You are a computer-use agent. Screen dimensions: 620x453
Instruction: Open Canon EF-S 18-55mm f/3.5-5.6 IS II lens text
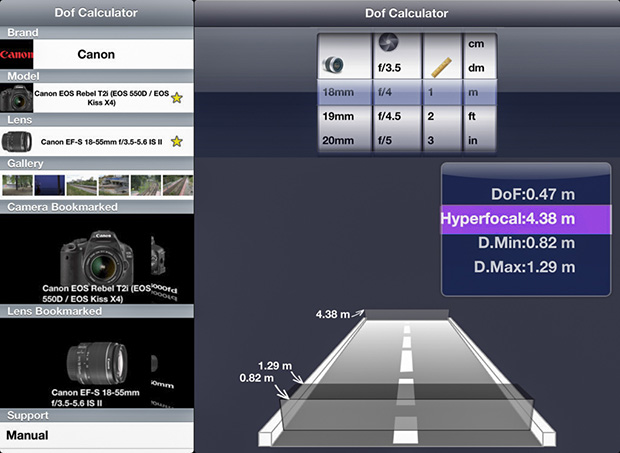102,142
